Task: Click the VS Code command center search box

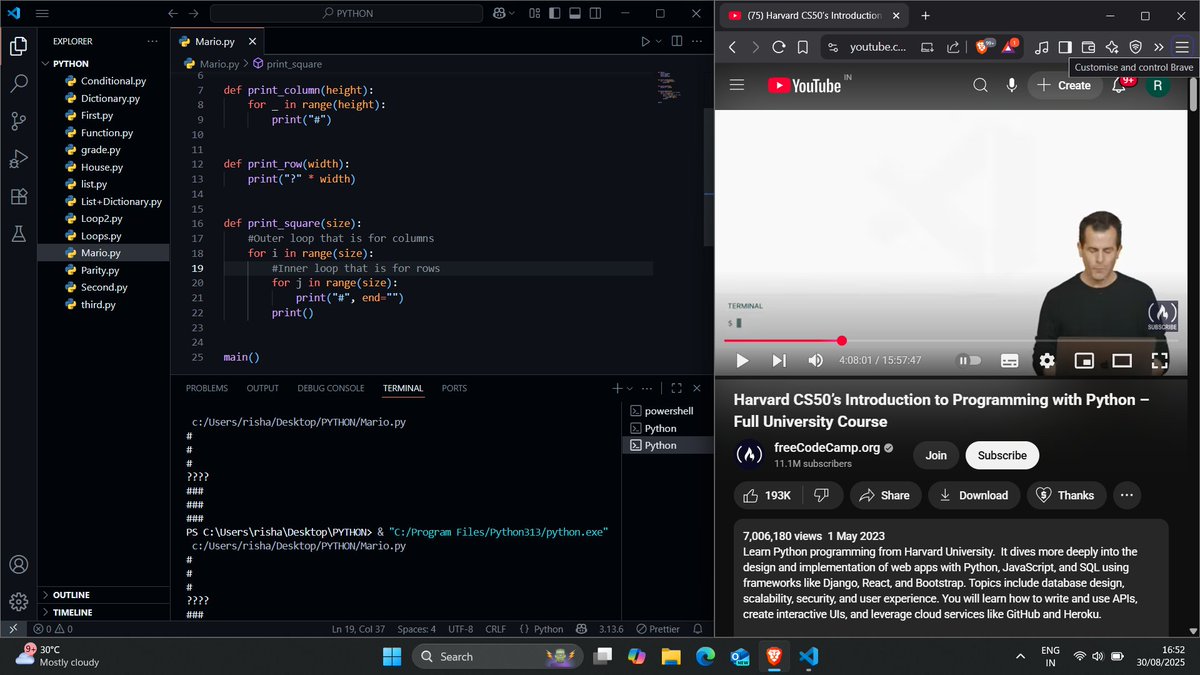Action: pyautogui.click(x=348, y=14)
